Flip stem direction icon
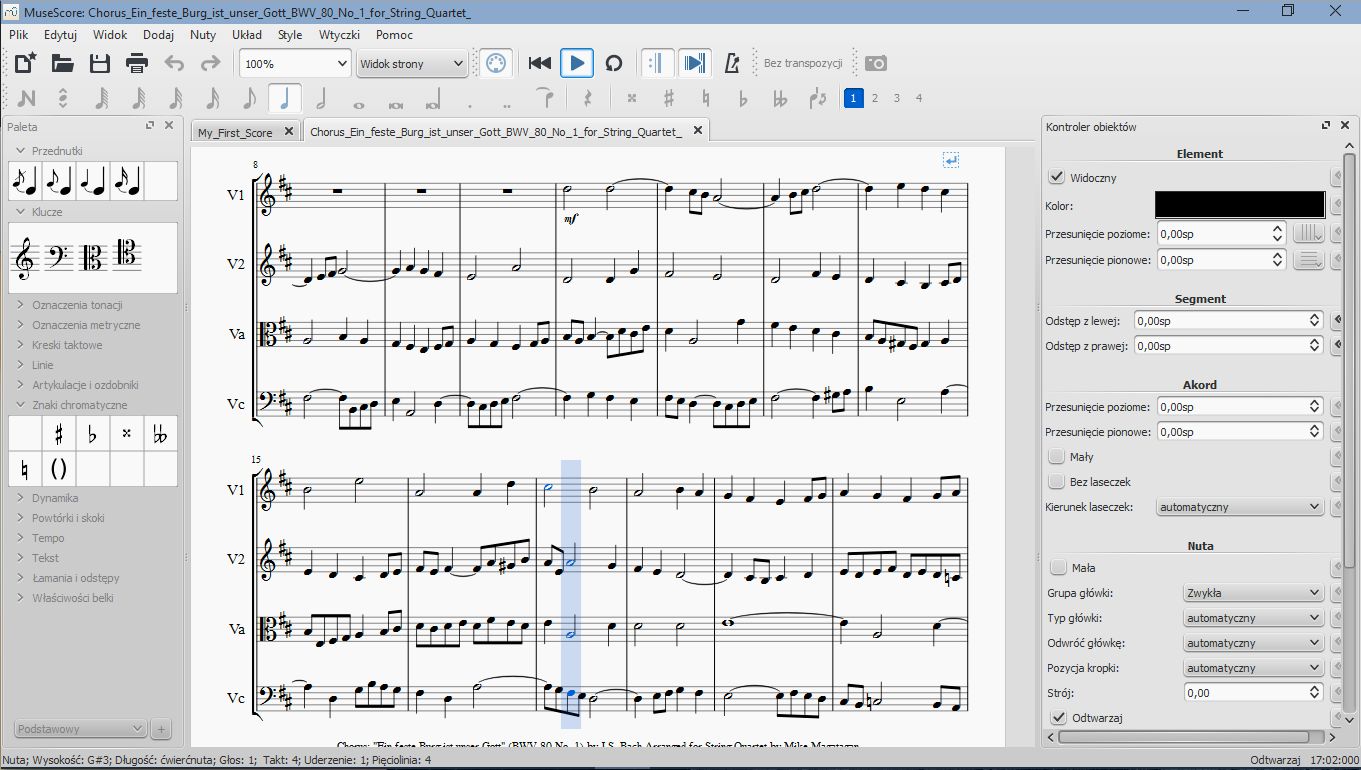 (x=818, y=98)
